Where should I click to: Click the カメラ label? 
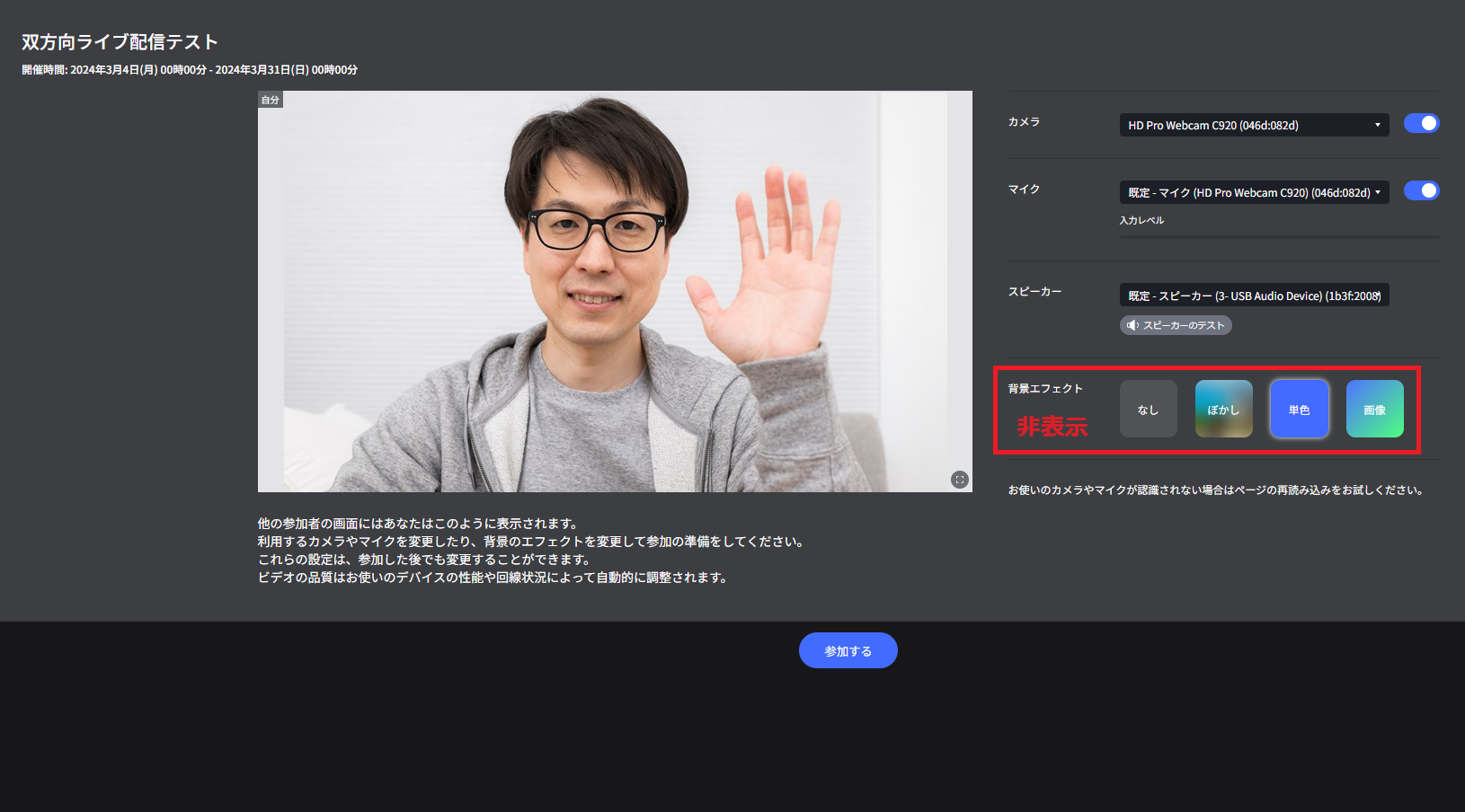(1024, 122)
